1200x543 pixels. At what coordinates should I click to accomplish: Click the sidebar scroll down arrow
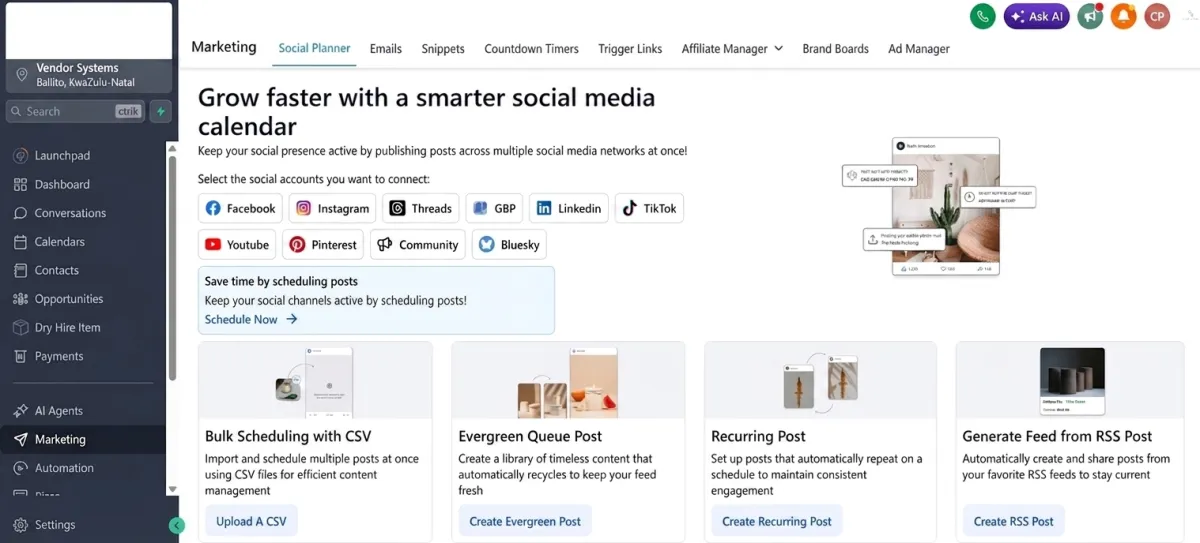pyautogui.click(x=172, y=489)
